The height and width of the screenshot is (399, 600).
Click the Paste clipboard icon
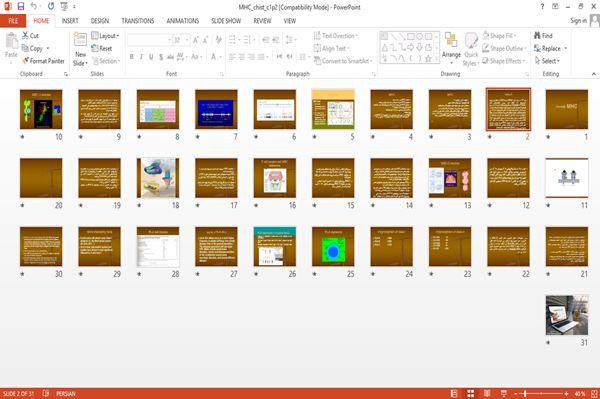(11, 41)
